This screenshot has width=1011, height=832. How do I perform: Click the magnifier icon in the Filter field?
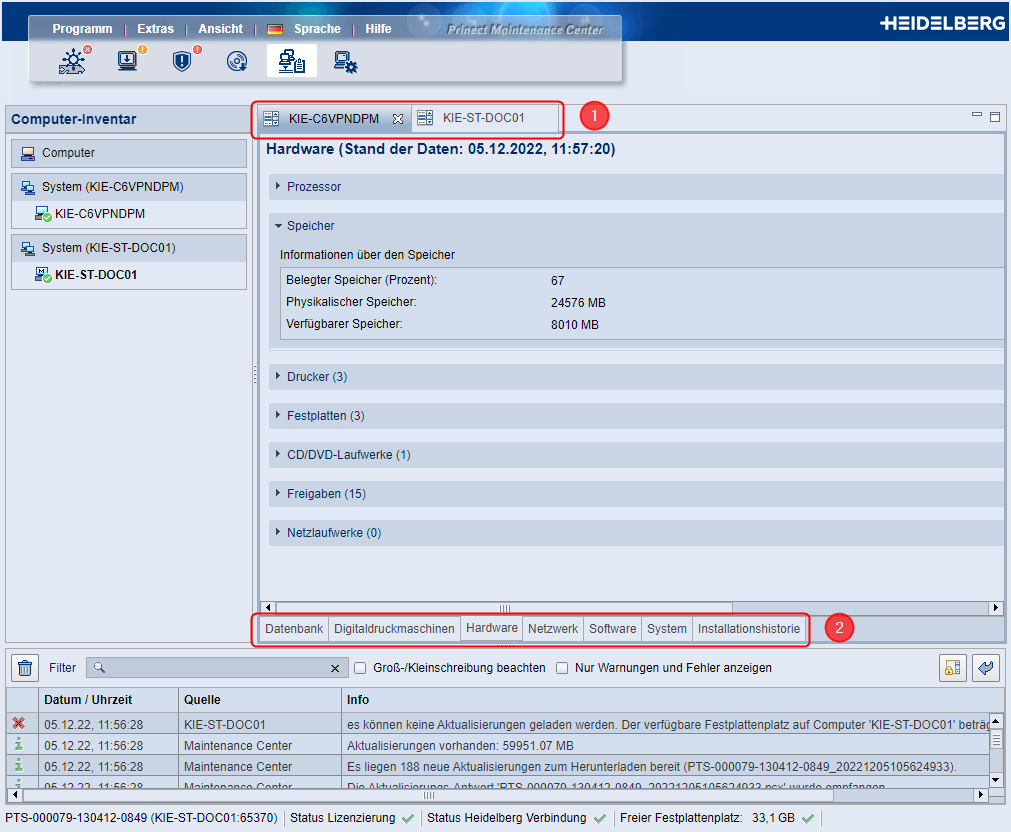click(99, 668)
